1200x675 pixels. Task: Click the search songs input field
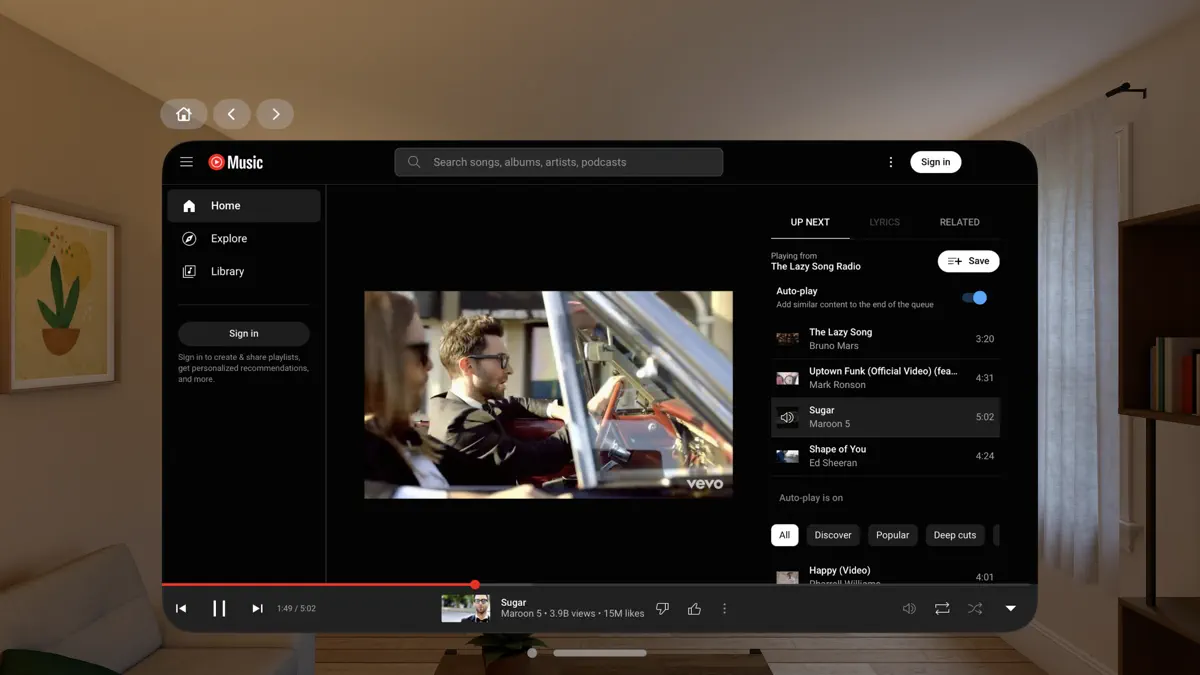(558, 161)
